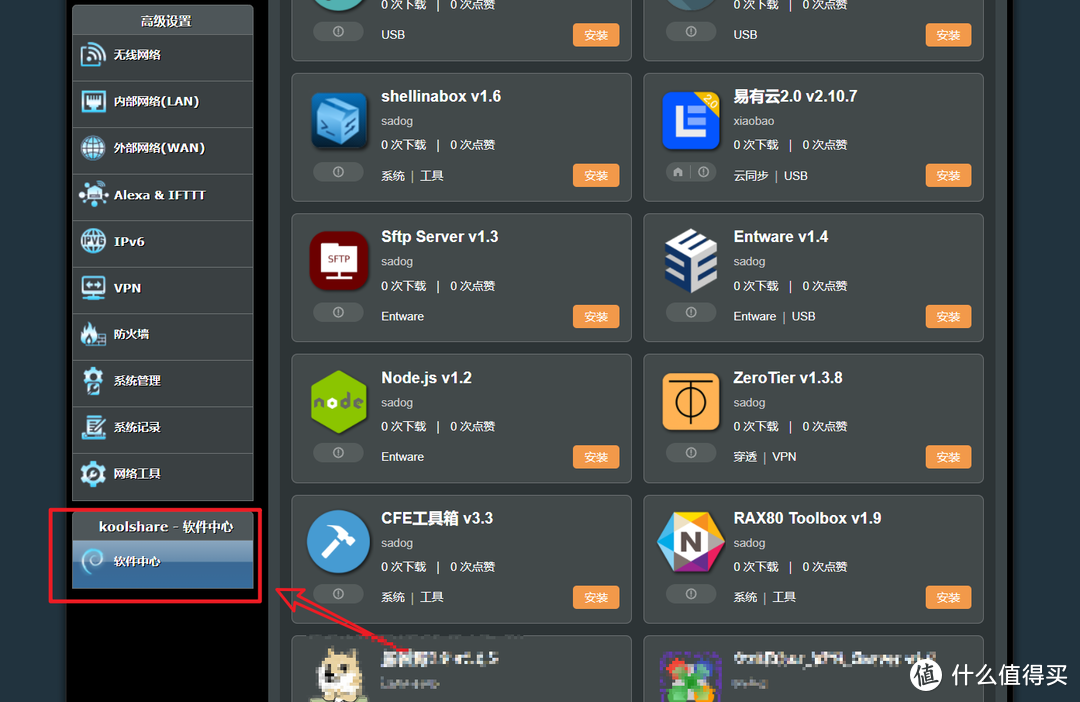Show info for Sftp Server plugin
Image resolution: width=1080 pixels, height=702 pixels.
coord(338,313)
